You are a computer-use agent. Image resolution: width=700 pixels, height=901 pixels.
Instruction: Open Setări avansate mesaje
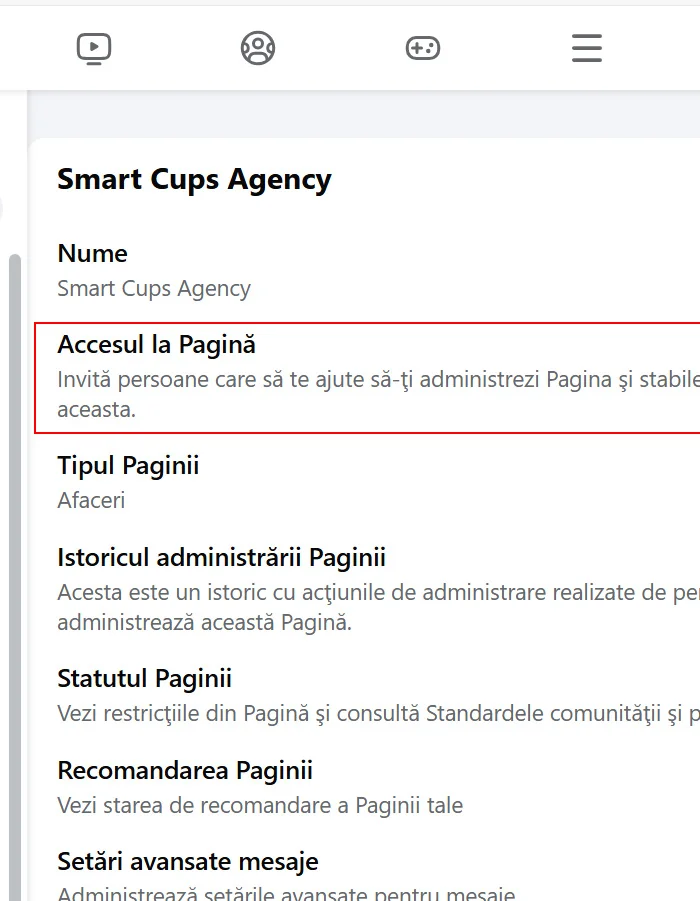point(188,862)
